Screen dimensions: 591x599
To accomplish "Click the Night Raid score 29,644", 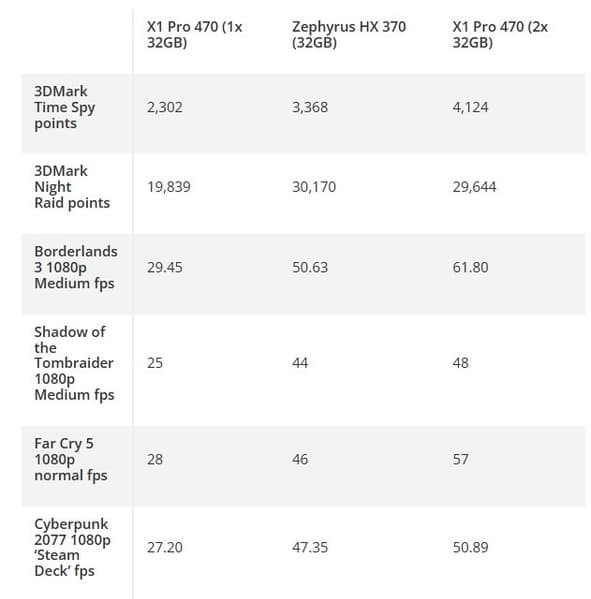I will [x=474, y=187].
